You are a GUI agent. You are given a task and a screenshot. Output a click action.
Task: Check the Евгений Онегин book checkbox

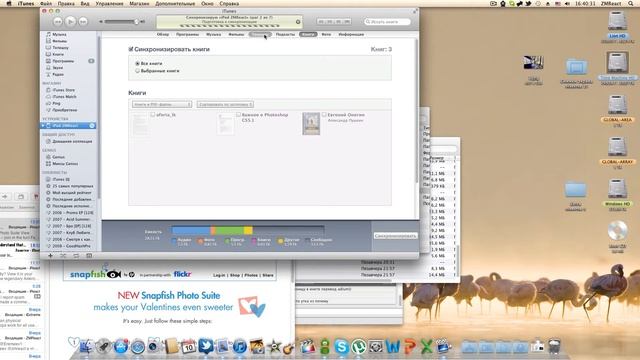[324, 115]
